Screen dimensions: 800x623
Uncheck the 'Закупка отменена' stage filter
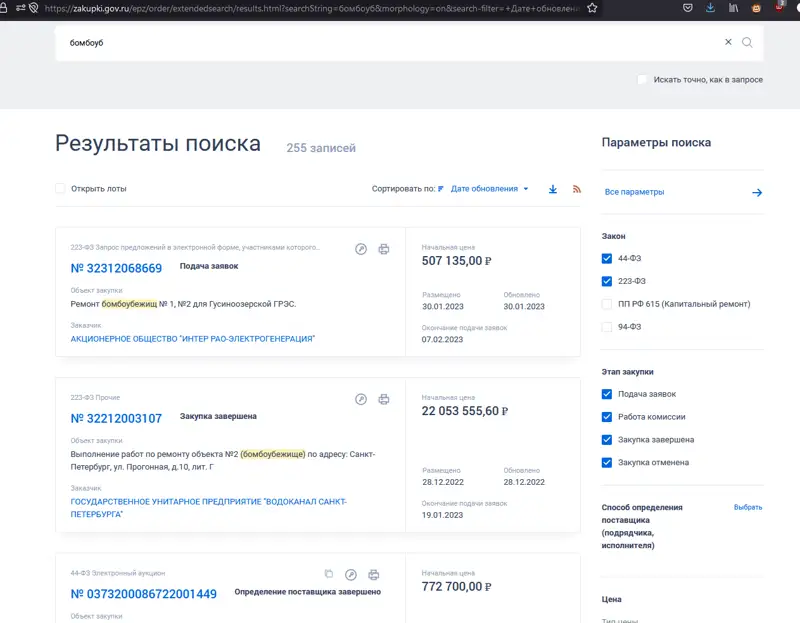coord(607,462)
